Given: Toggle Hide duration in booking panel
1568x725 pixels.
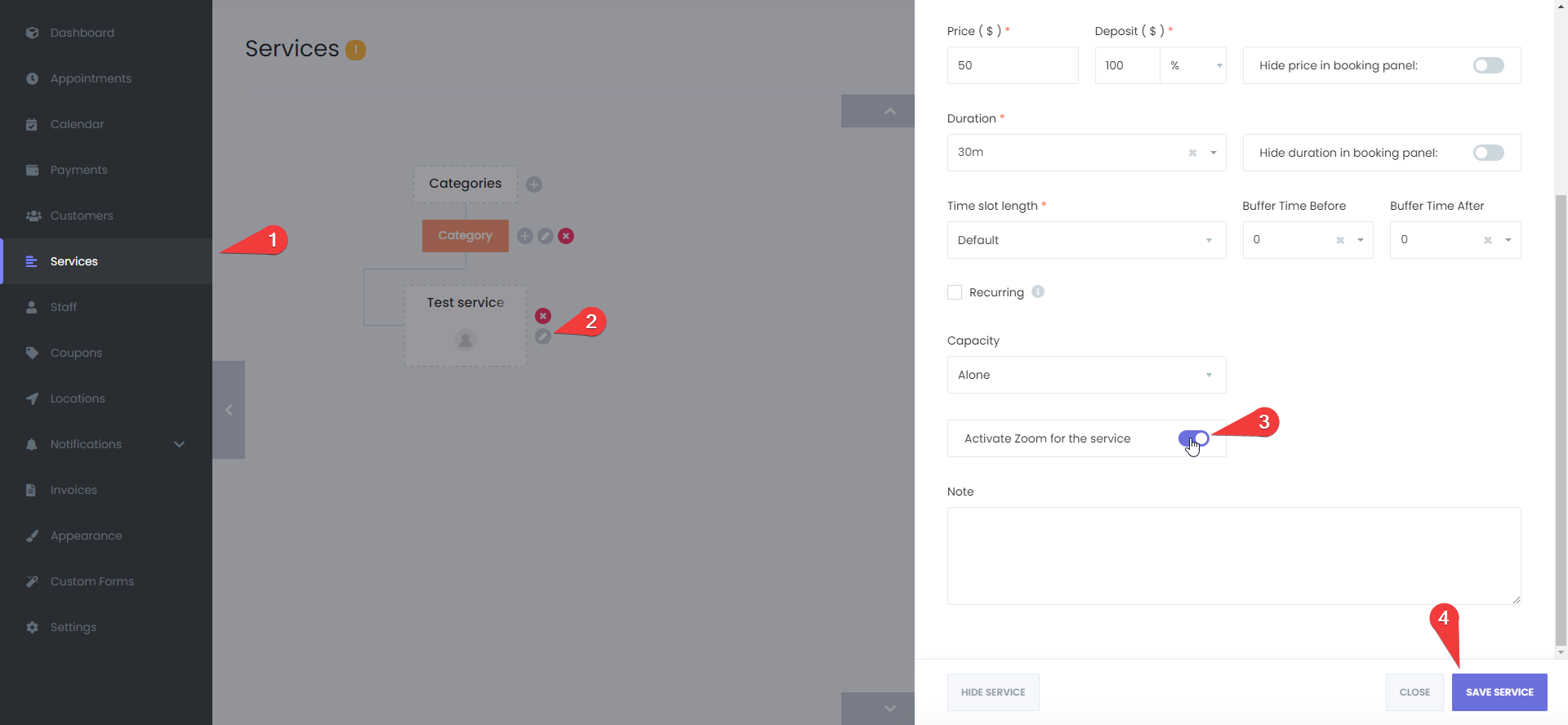Looking at the screenshot, I should (1488, 153).
